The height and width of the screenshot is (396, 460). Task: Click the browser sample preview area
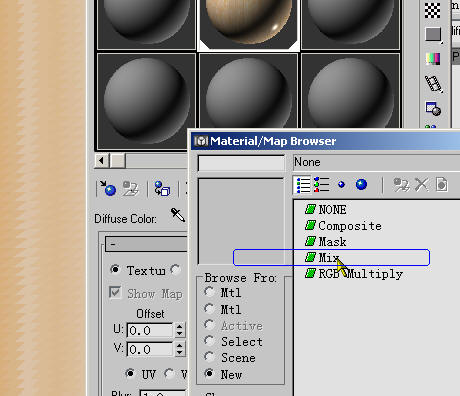(241, 221)
